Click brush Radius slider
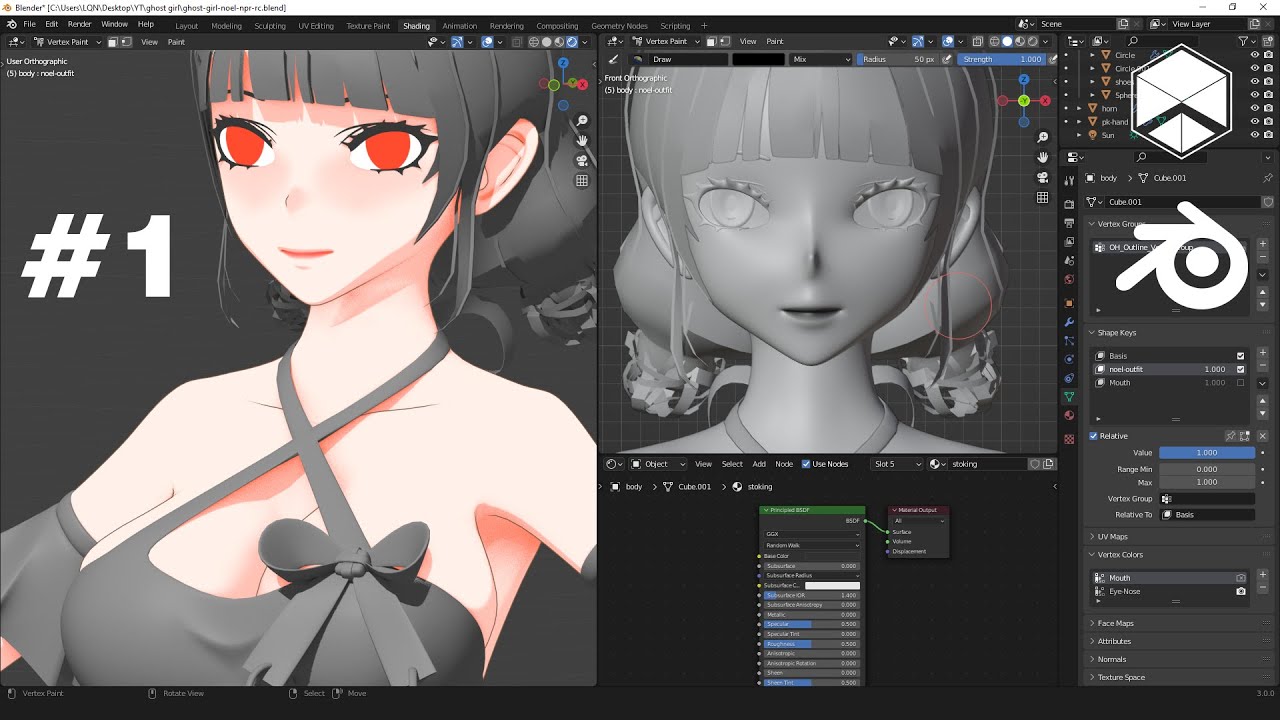Viewport: 1280px width, 720px height. (x=898, y=59)
